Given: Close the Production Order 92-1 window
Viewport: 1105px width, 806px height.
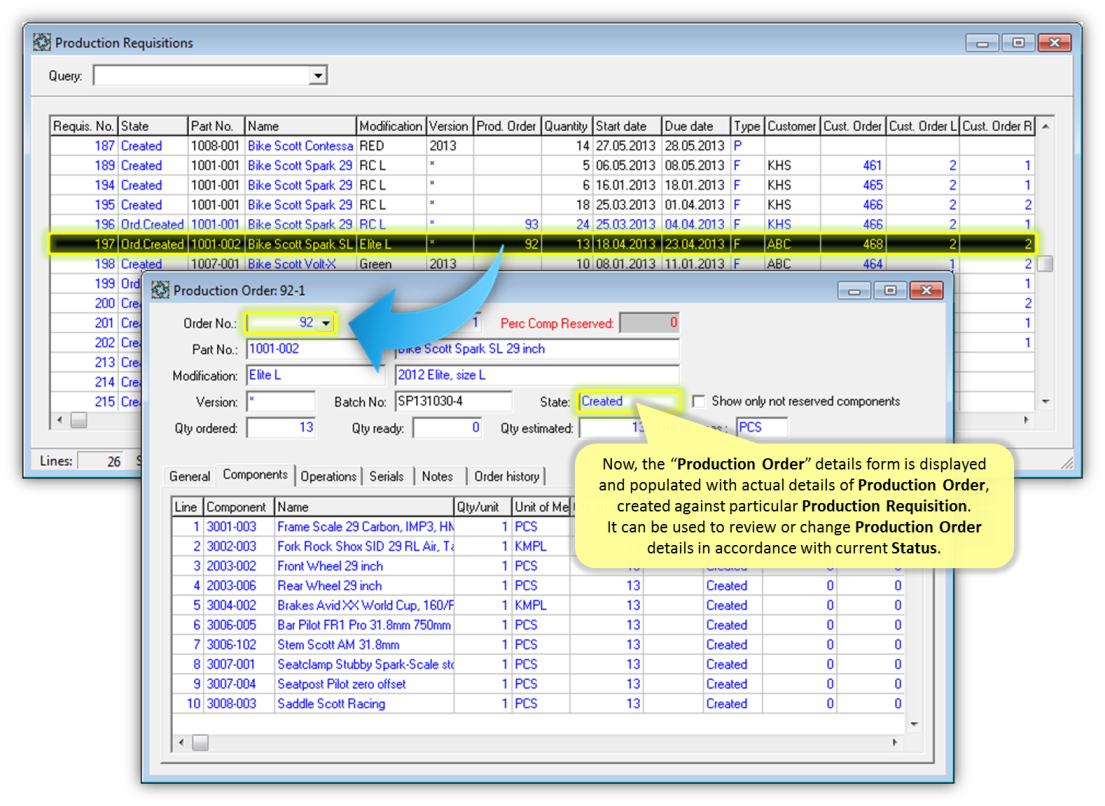Looking at the screenshot, I should (x=927, y=290).
